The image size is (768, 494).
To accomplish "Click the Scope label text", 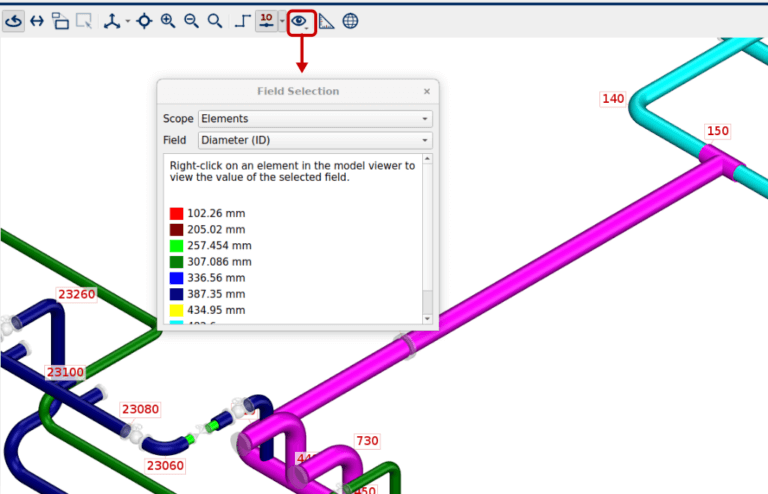I will click(x=178, y=119).
